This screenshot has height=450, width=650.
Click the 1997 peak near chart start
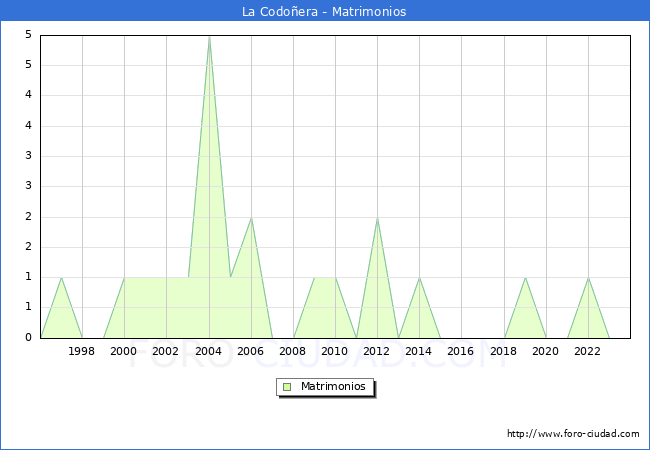point(61,277)
